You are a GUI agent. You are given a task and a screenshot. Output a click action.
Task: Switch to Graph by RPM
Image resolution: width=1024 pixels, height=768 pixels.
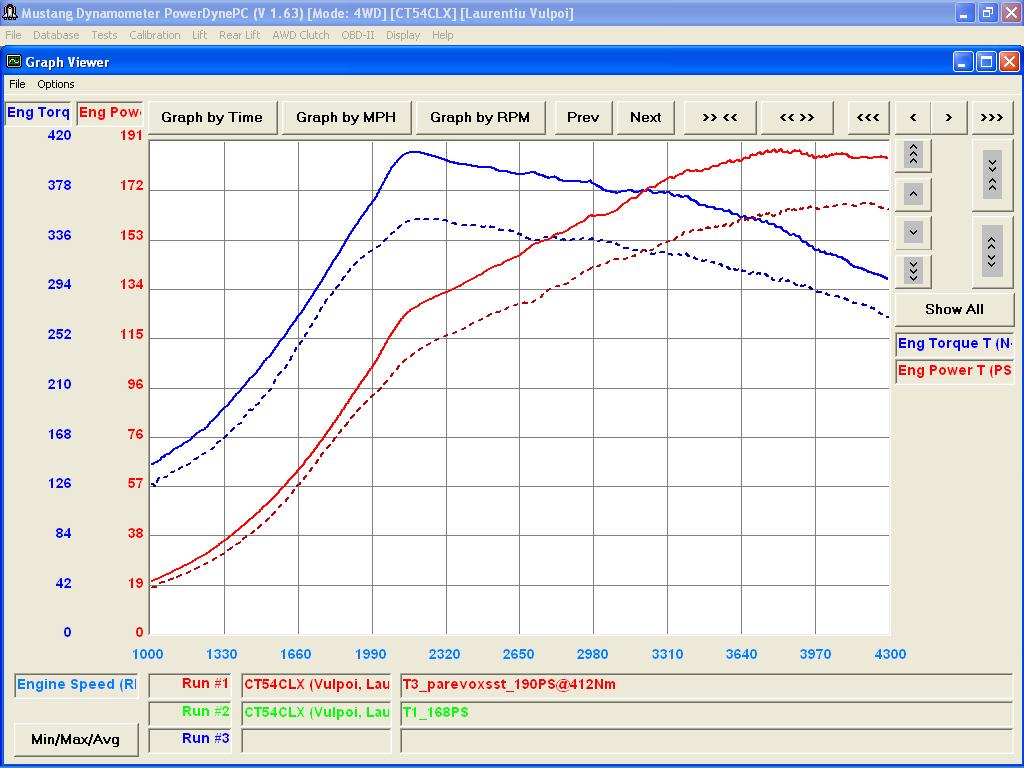pyautogui.click(x=480, y=118)
